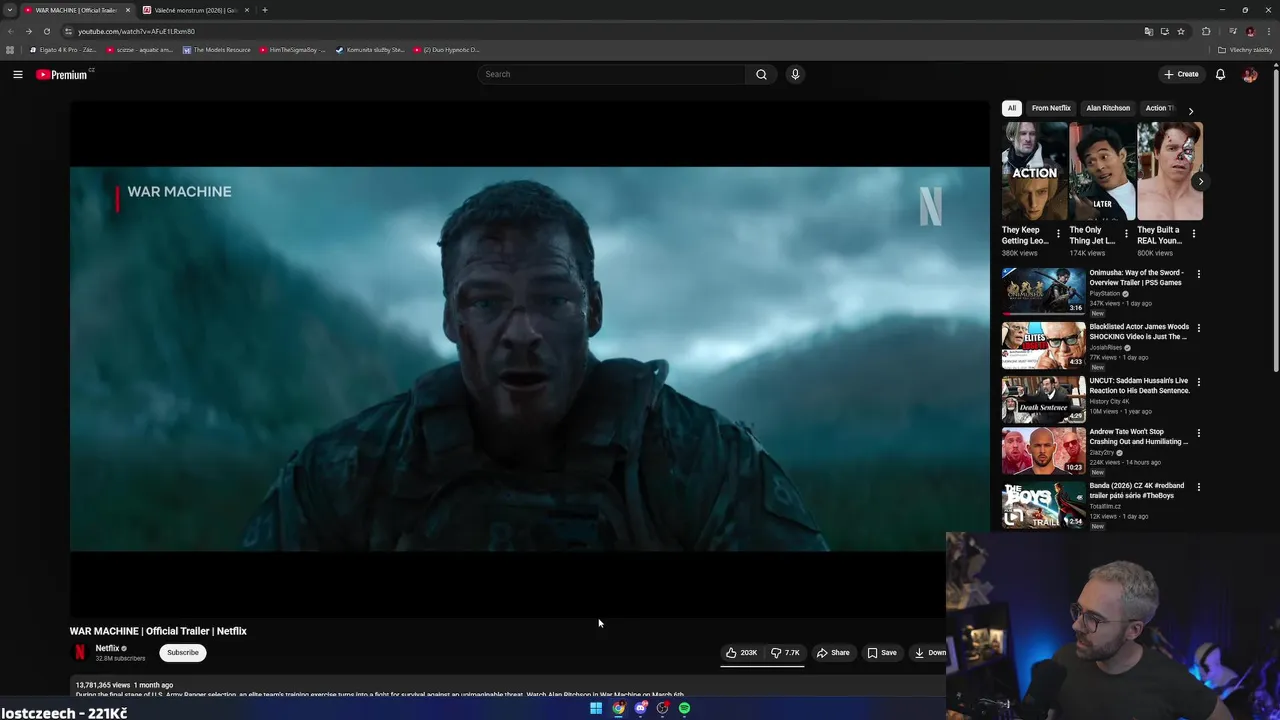Show next shorts with carousel arrow
The width and height of the screenshot is (1280, 720).
1200,181
